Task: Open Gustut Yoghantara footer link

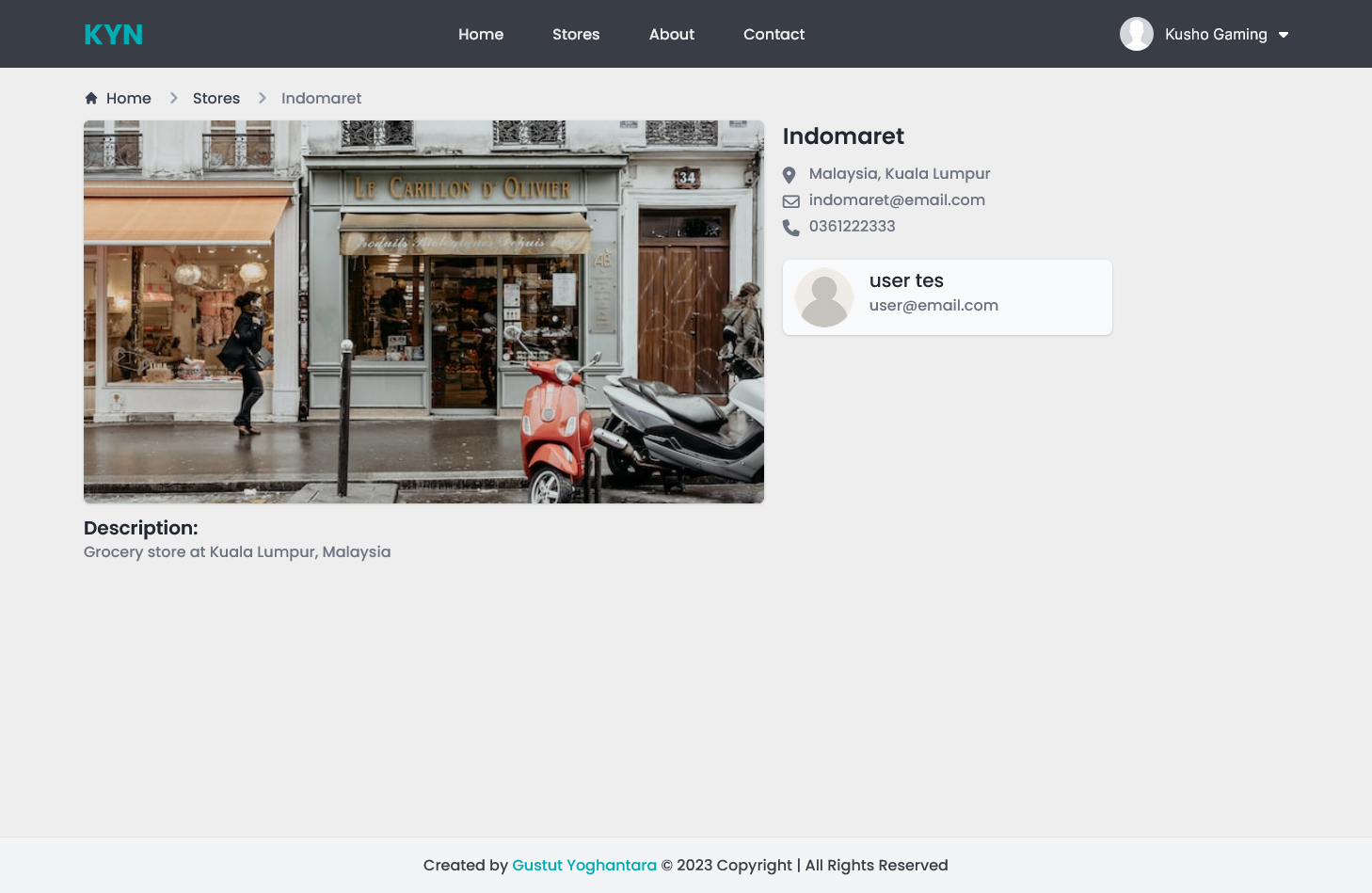Action: (584, 865)
